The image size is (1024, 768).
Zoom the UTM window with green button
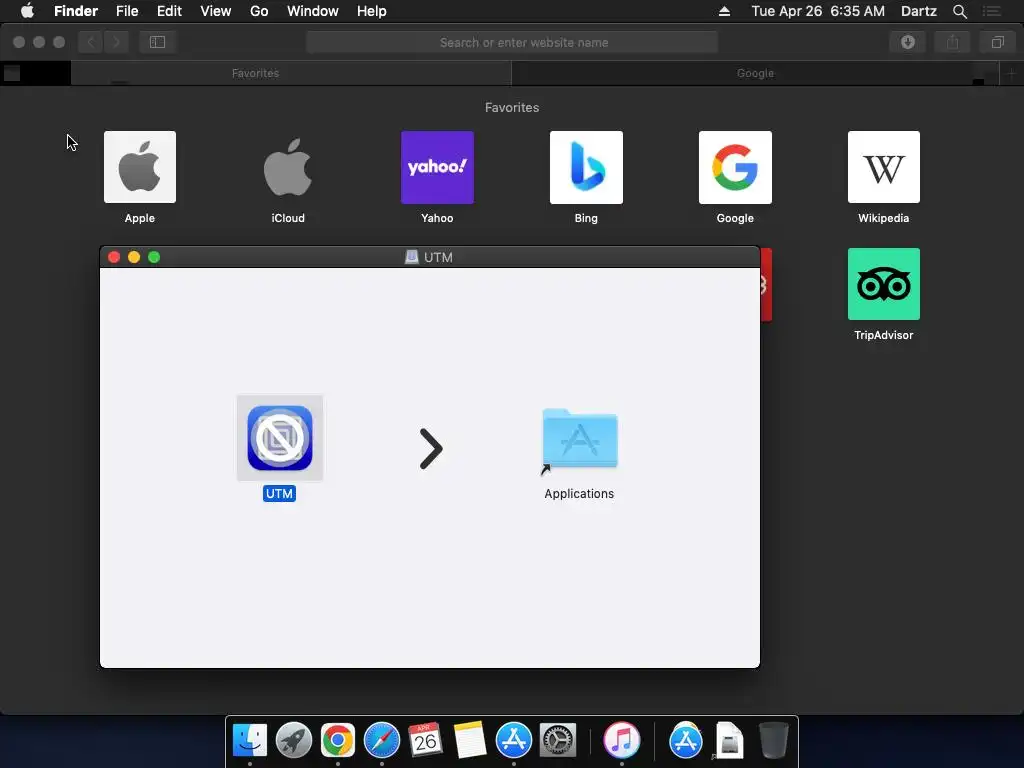(154, 257)
